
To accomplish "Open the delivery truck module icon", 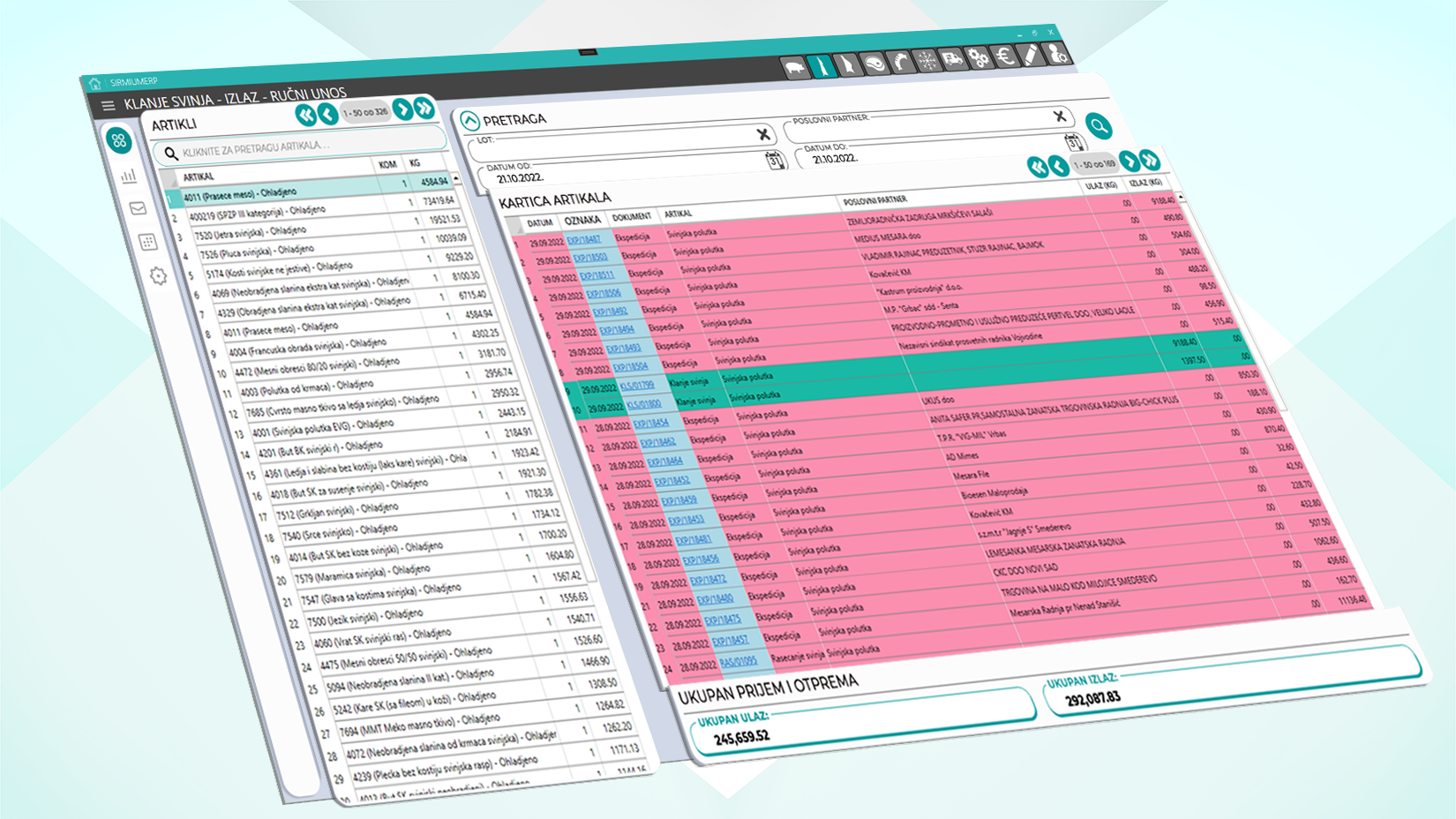I will (x=952, y=60).
